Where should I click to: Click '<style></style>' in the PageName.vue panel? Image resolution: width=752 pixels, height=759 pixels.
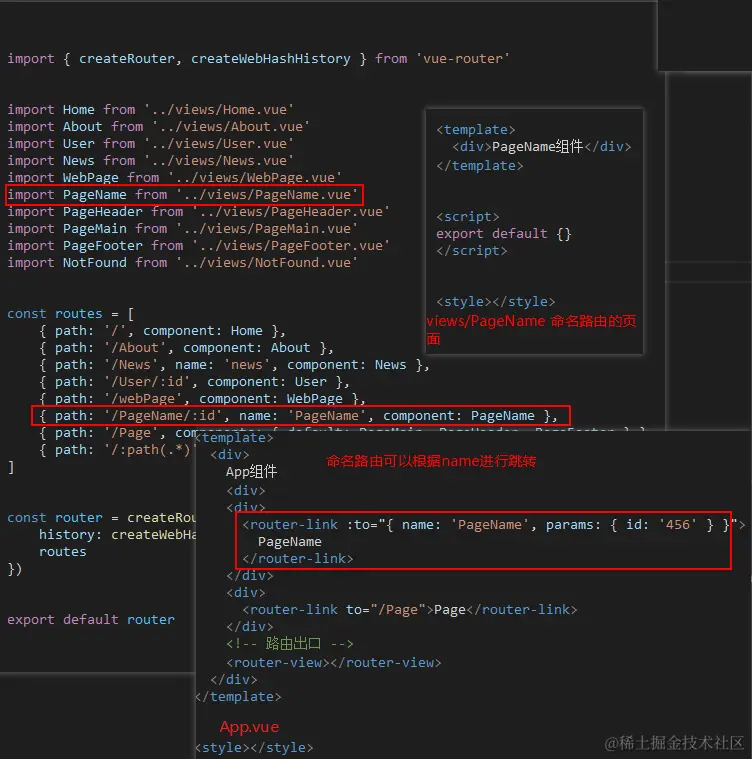click(496, 302)
